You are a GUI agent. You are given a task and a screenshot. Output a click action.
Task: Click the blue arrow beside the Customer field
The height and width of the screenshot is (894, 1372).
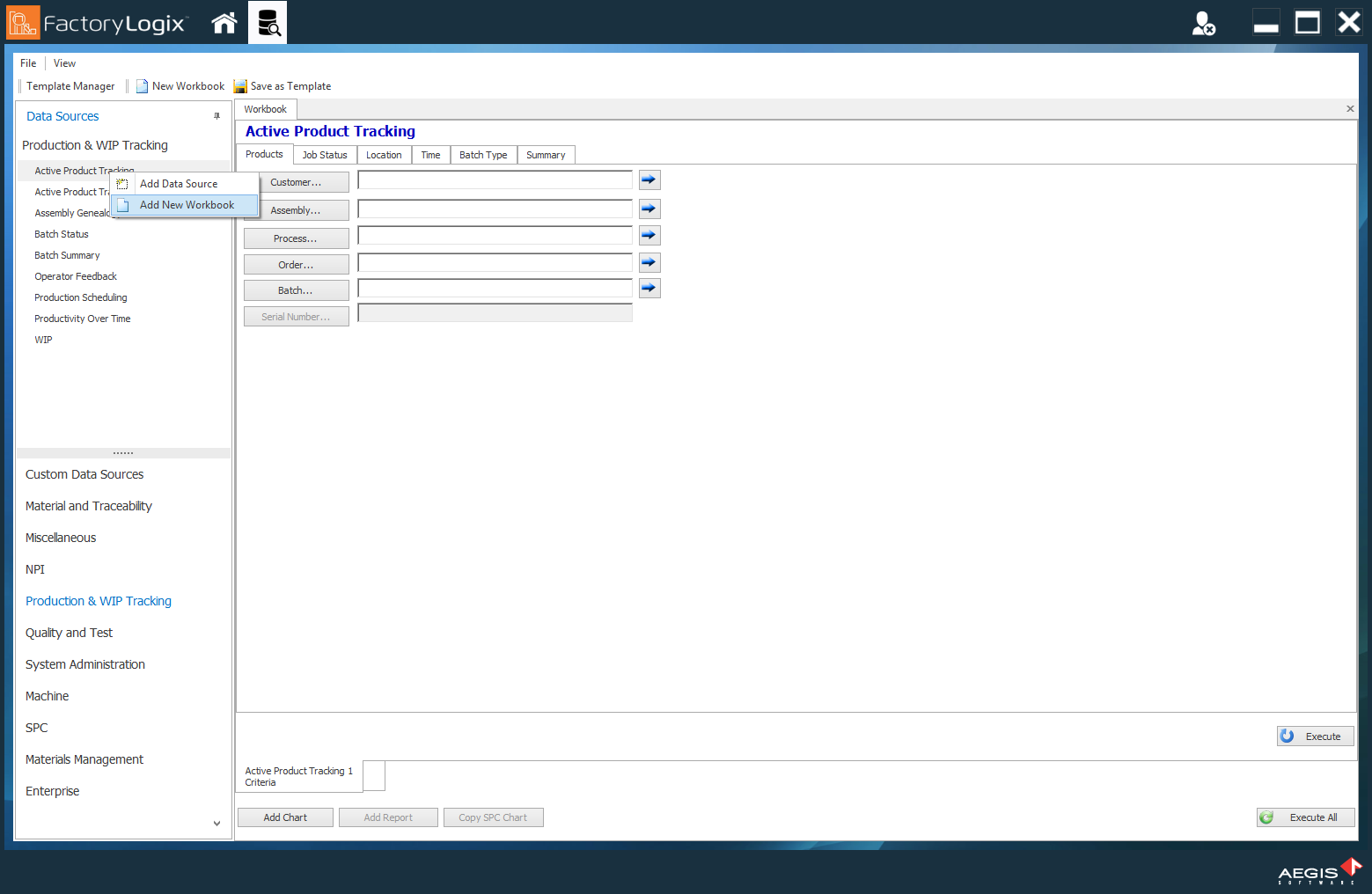pos(649,180)
